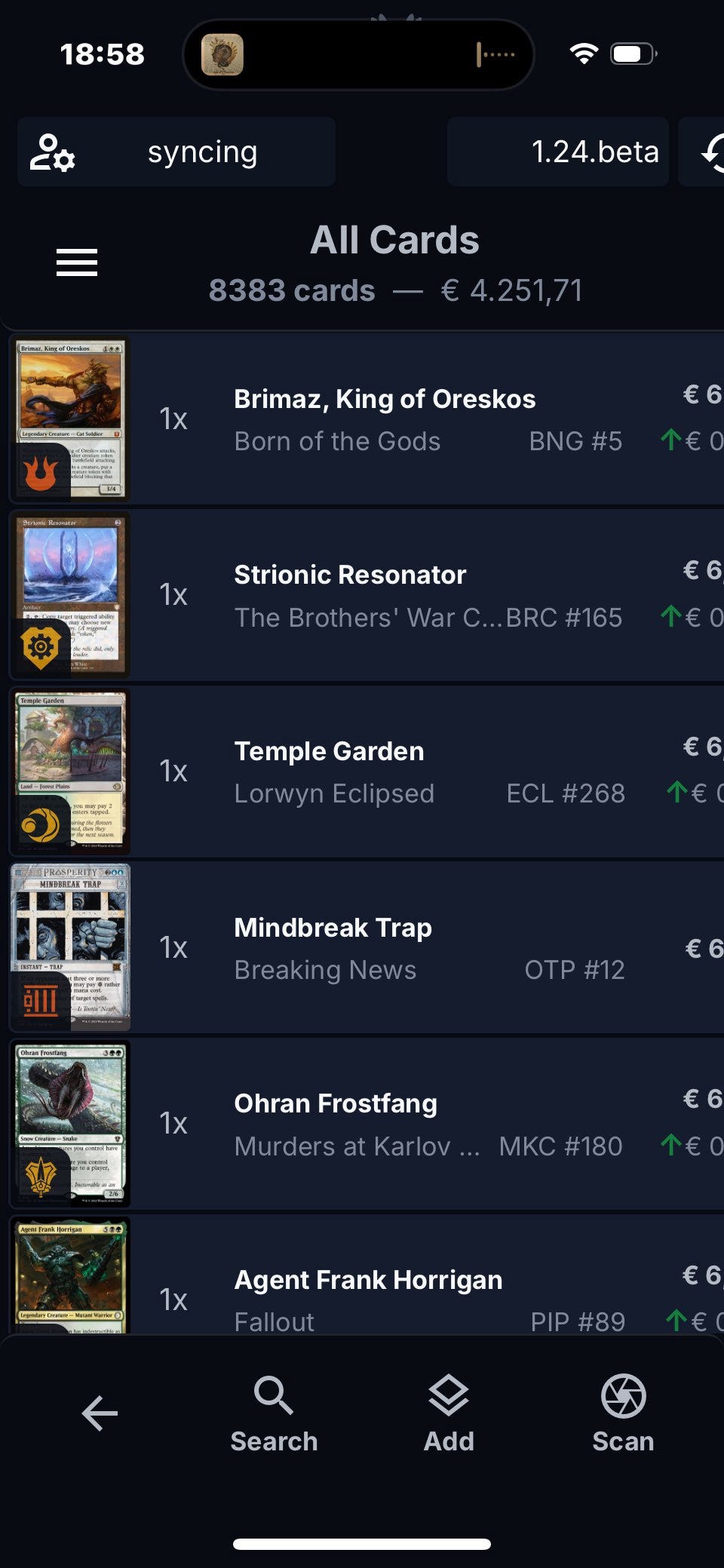Open account settings icon
Screen dimensions: 724x1568
click(x=52, y=152)
